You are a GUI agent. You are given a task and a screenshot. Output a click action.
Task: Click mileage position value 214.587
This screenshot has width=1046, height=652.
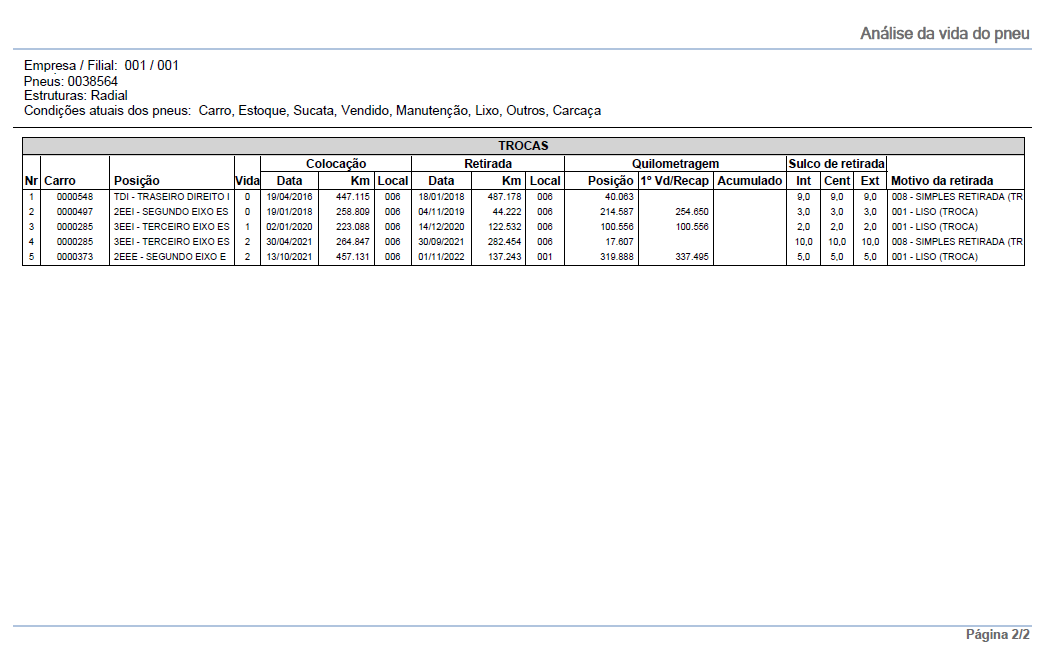[617, 212]
